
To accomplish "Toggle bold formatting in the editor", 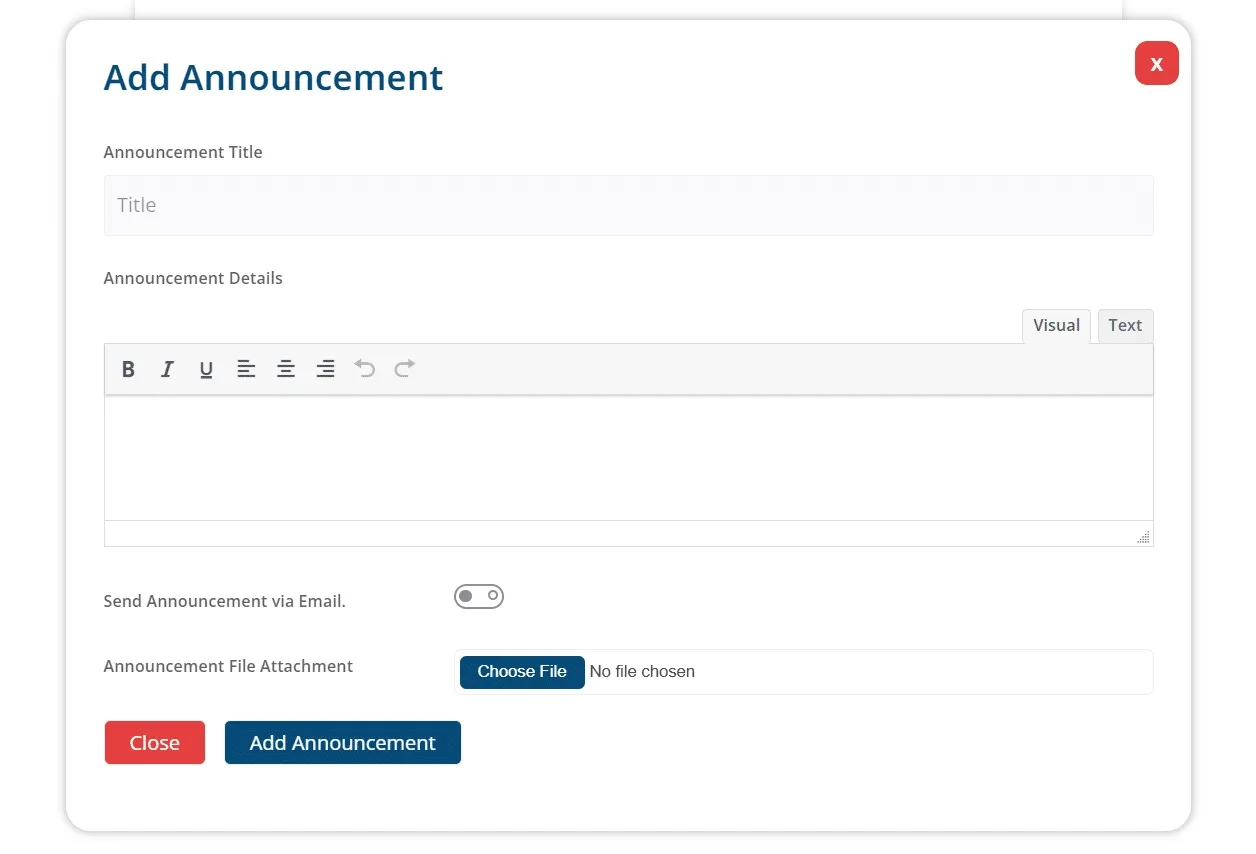I will point(128,369).
